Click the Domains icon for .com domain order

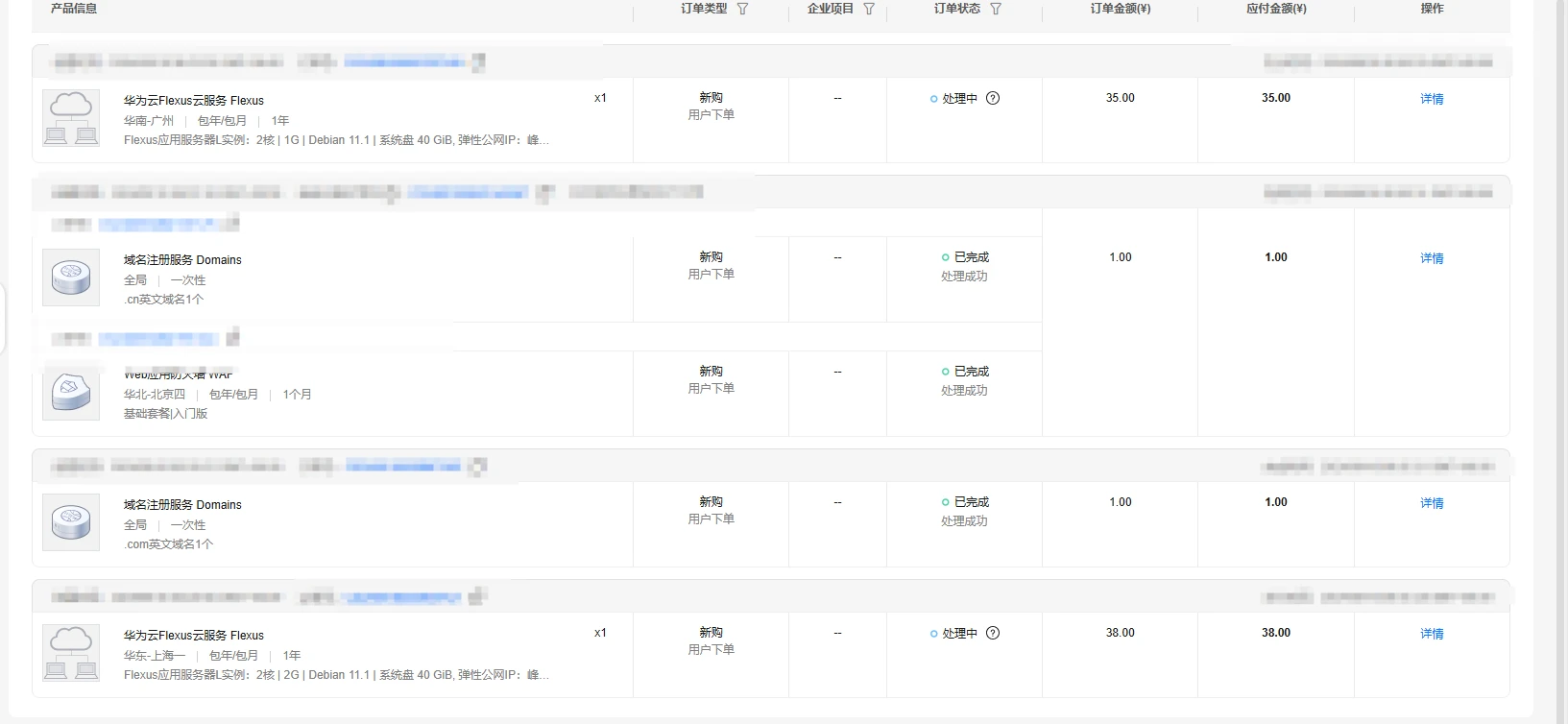click(71, 522)
